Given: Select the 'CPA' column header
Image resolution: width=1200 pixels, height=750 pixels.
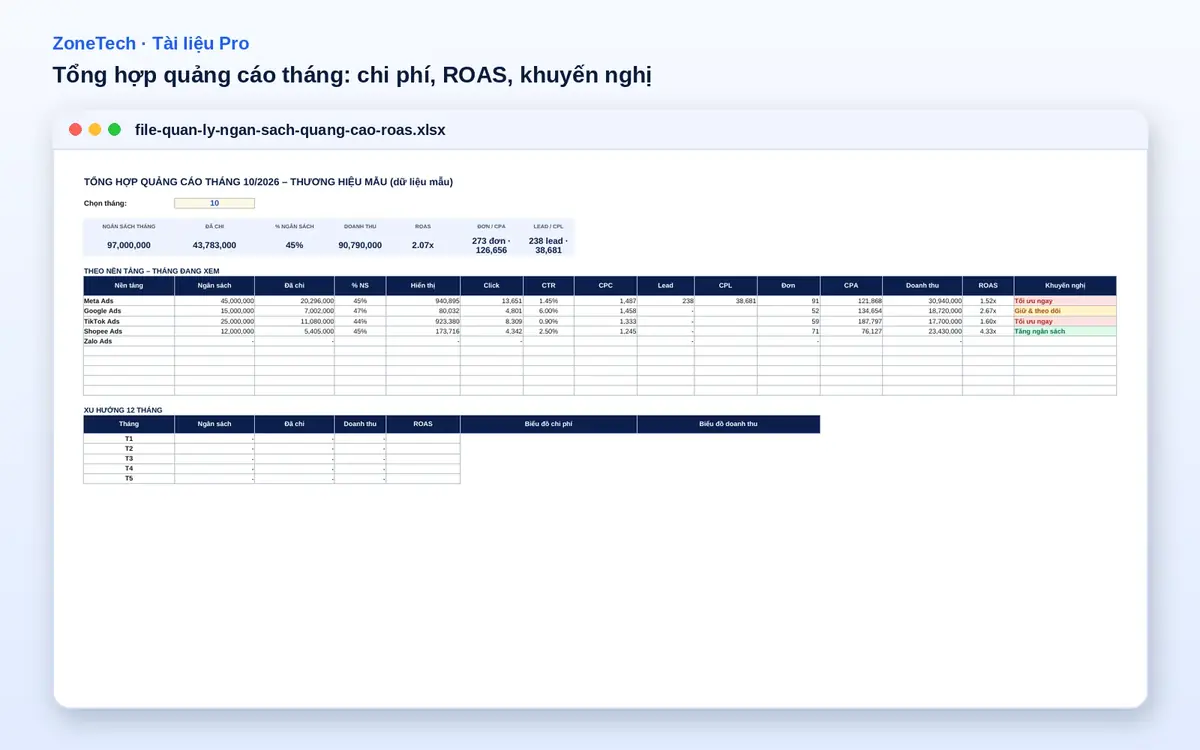Looking at the screenshot, I should 851,285.
